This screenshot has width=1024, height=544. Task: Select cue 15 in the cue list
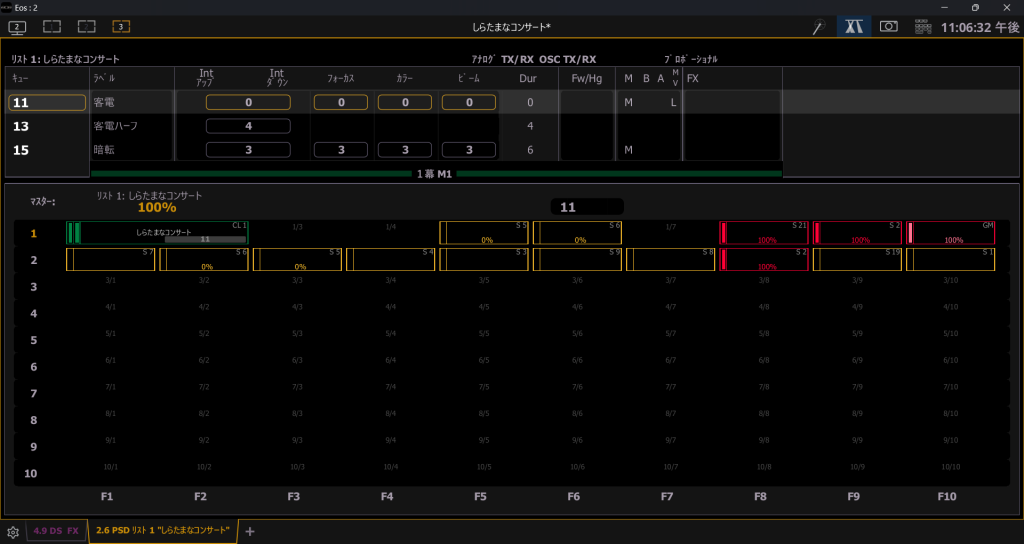click(46, 150)
